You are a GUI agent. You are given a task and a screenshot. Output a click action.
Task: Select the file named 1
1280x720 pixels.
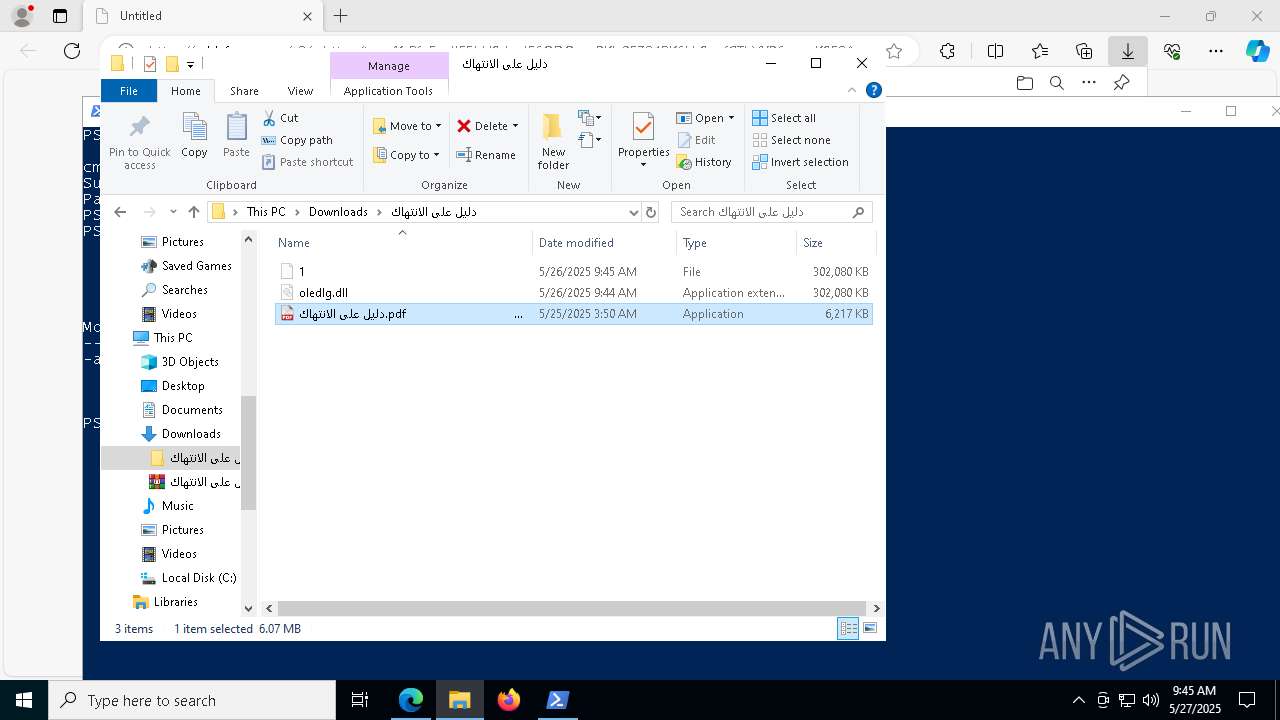pyautogui.click(x=573, y=272)
